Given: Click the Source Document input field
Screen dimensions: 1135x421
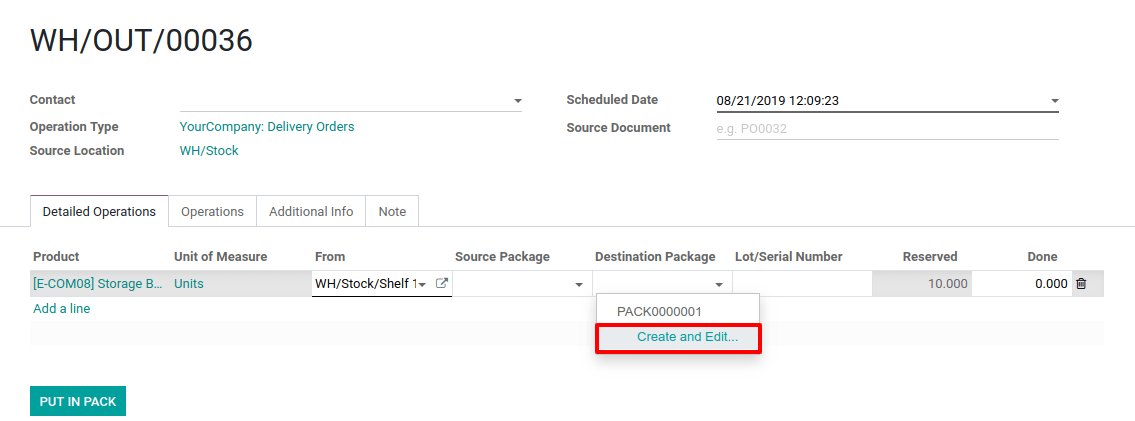Looking at the screenshot, I should [x=887, y=129].
